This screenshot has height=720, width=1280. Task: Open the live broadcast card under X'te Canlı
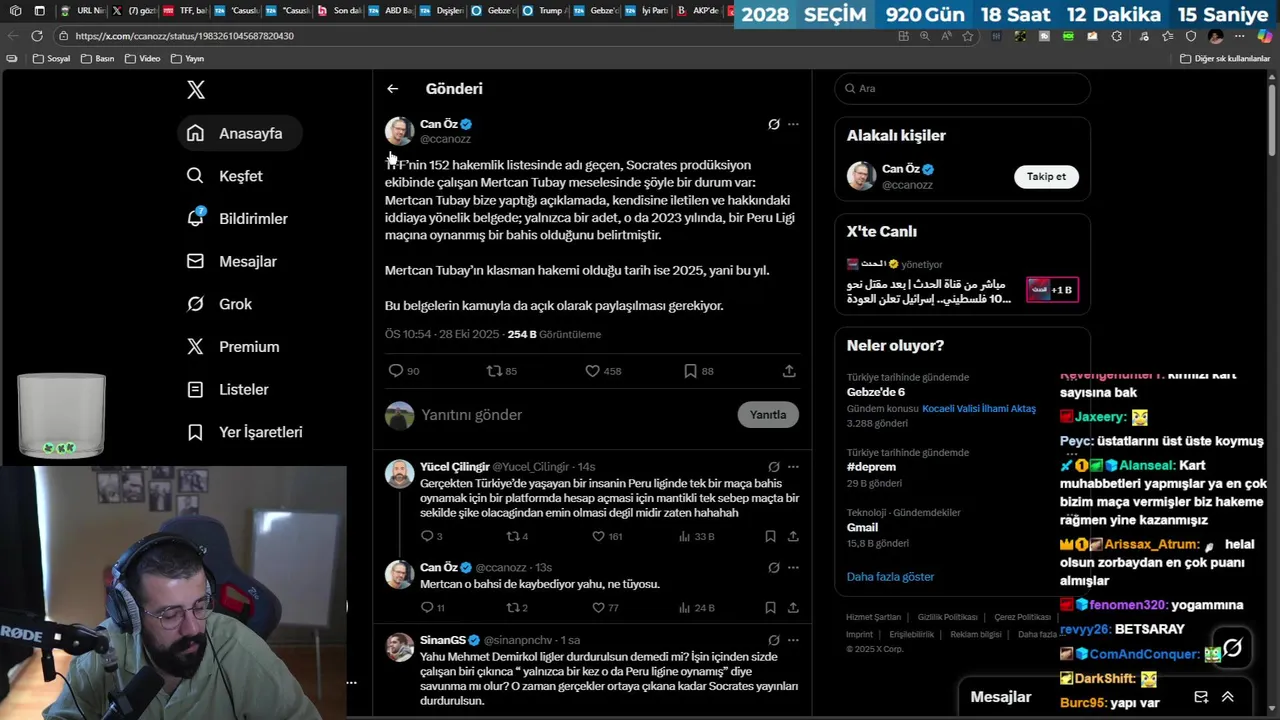tap(962, 282)
